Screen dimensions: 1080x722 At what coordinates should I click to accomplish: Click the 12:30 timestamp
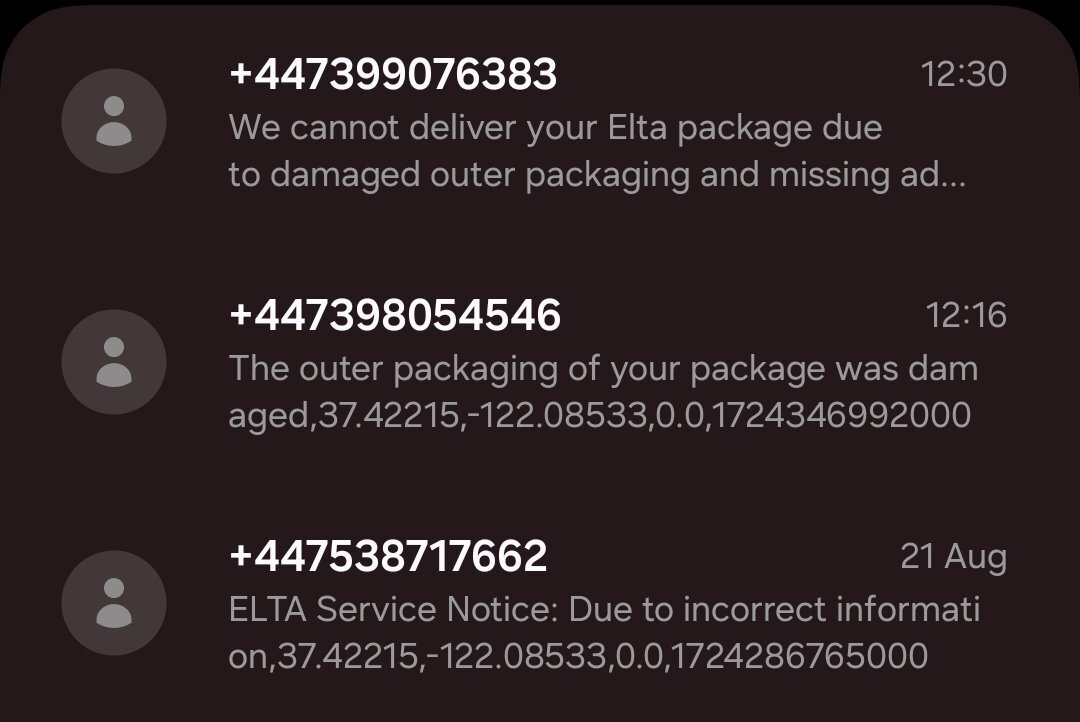[964, 74]
